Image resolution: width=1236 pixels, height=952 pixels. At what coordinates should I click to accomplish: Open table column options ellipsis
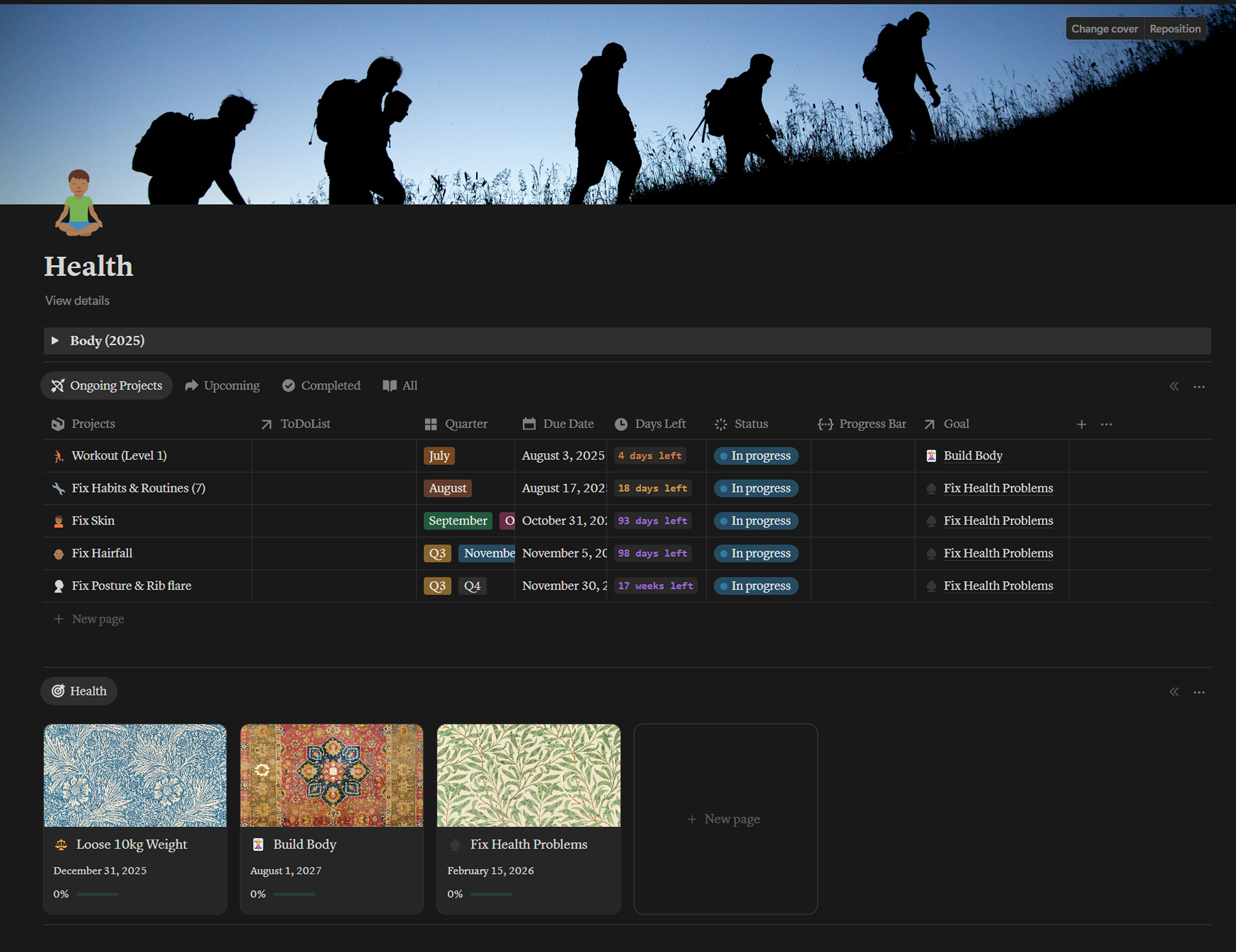1106,424
